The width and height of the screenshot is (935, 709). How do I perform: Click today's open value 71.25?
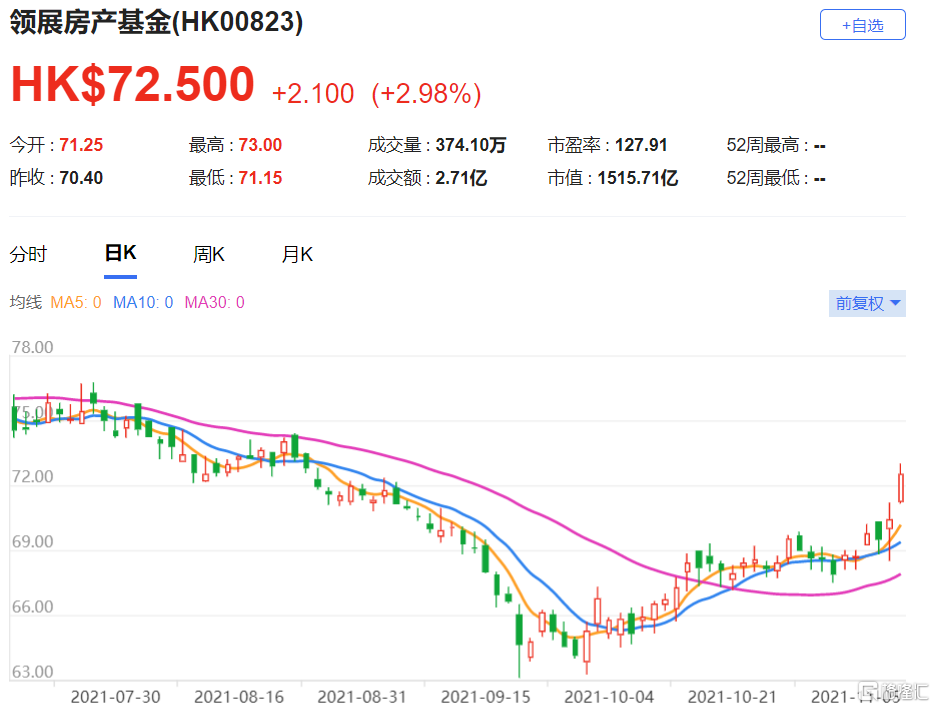tap(81, 145)
